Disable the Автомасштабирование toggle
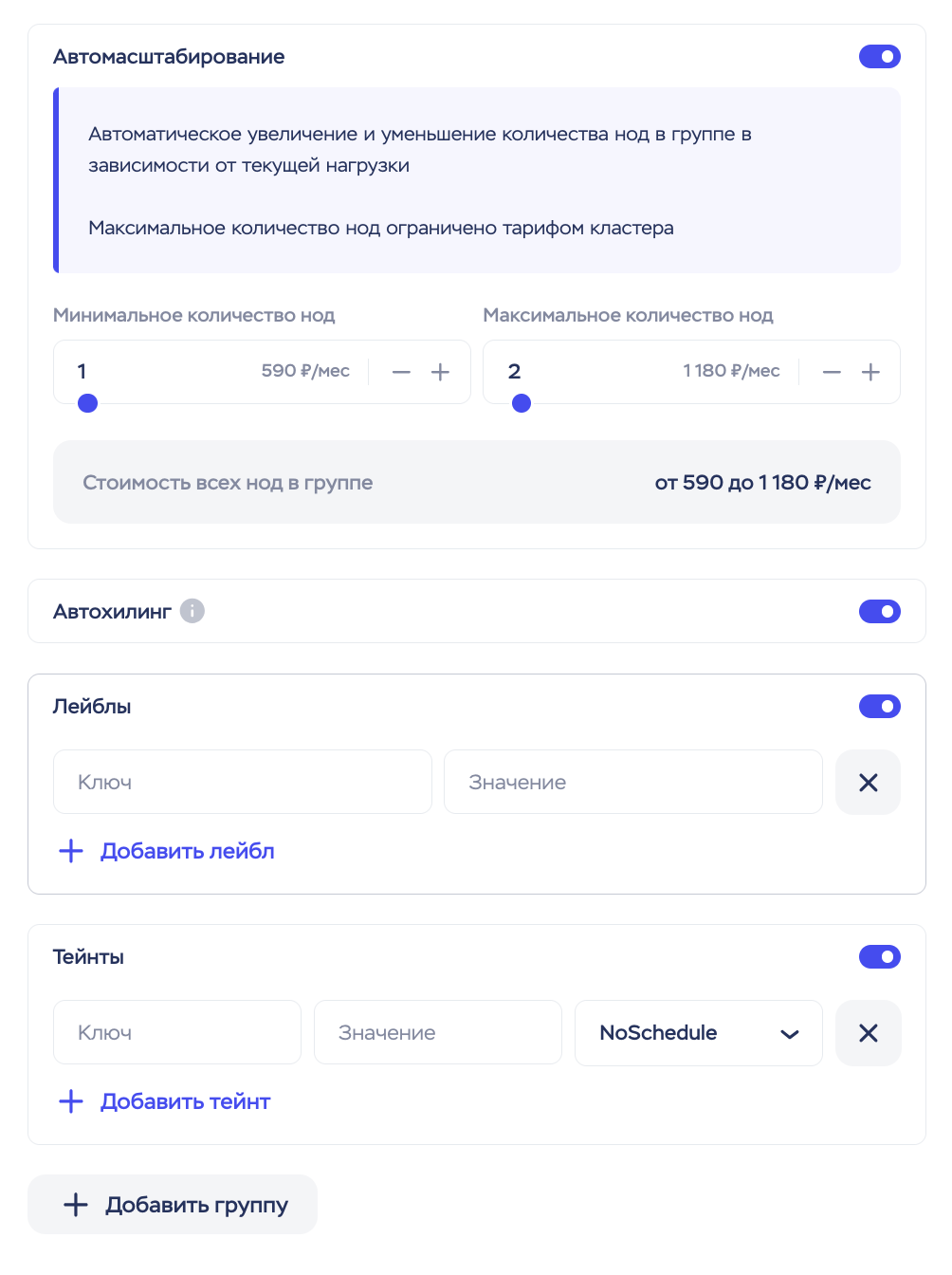952x1275 pixels. (x=880, y=57)
